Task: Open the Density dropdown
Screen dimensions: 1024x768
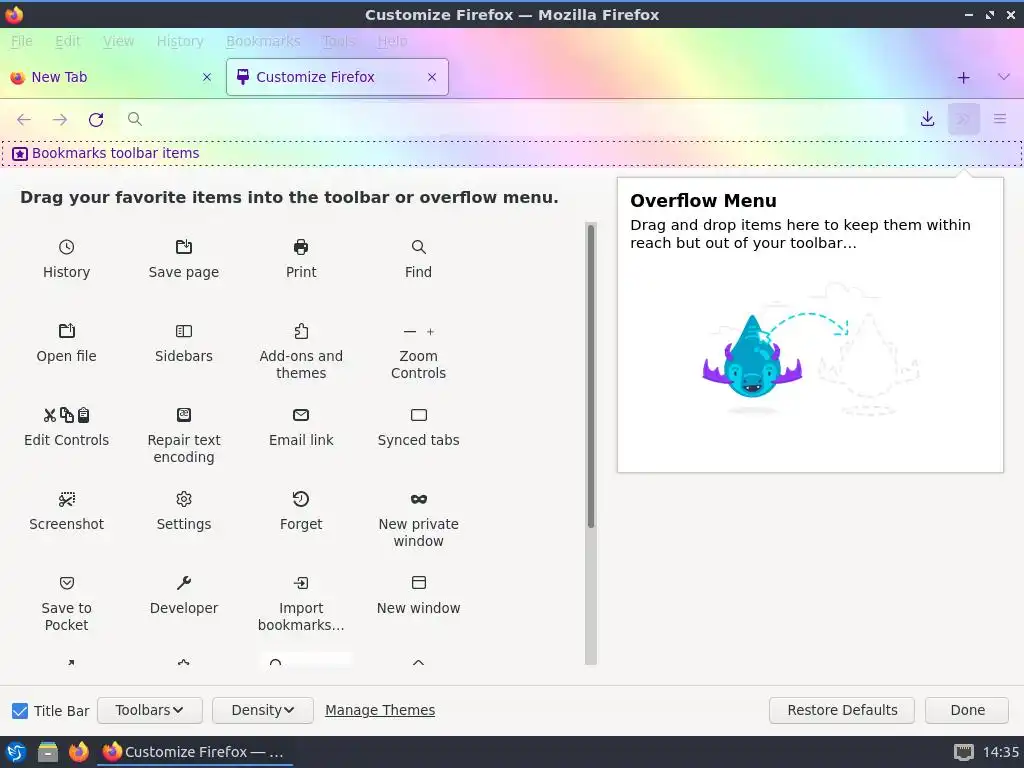Action: click(263, 710)
